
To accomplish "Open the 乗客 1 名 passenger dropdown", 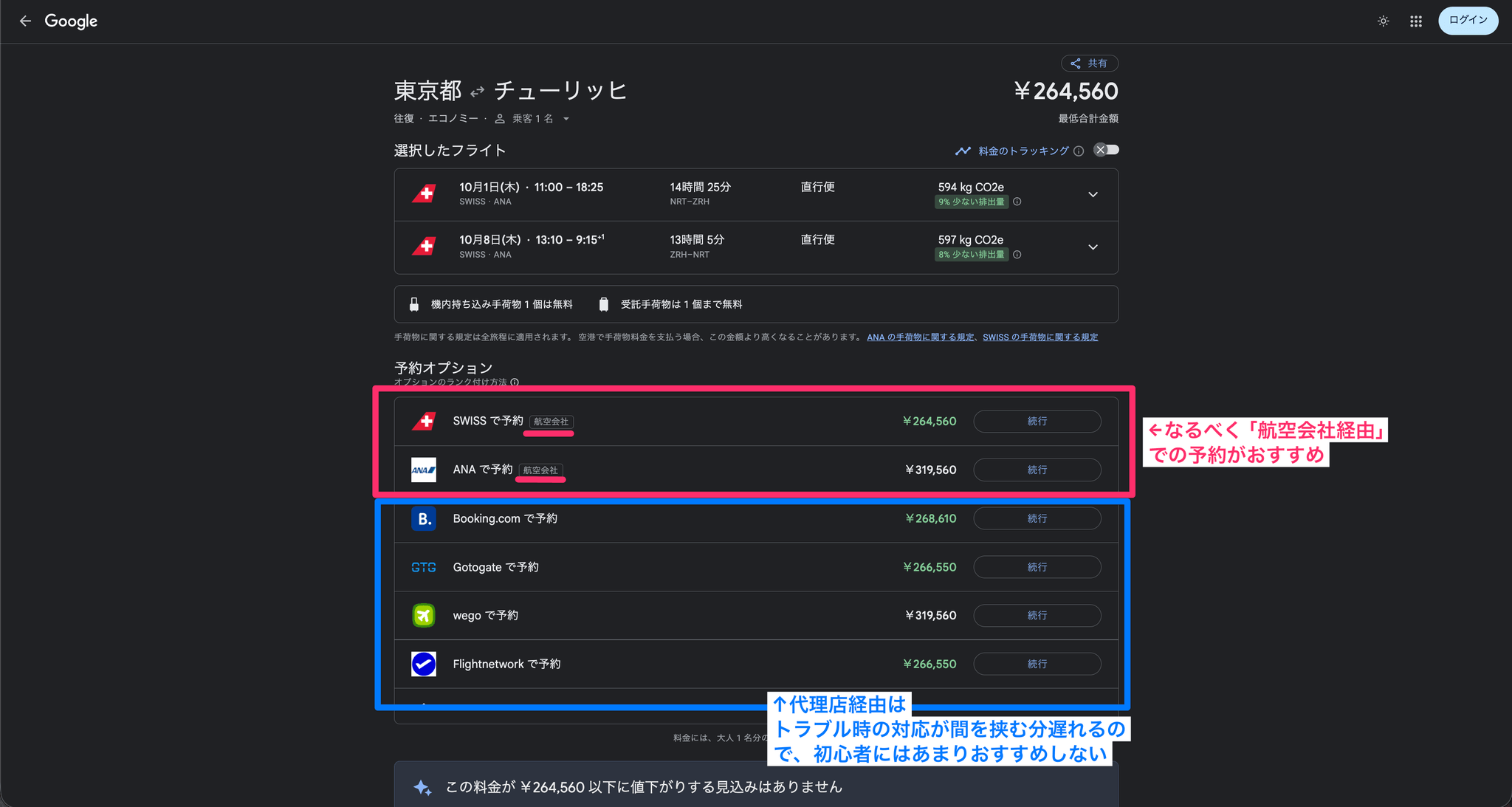I will [532, 119].
